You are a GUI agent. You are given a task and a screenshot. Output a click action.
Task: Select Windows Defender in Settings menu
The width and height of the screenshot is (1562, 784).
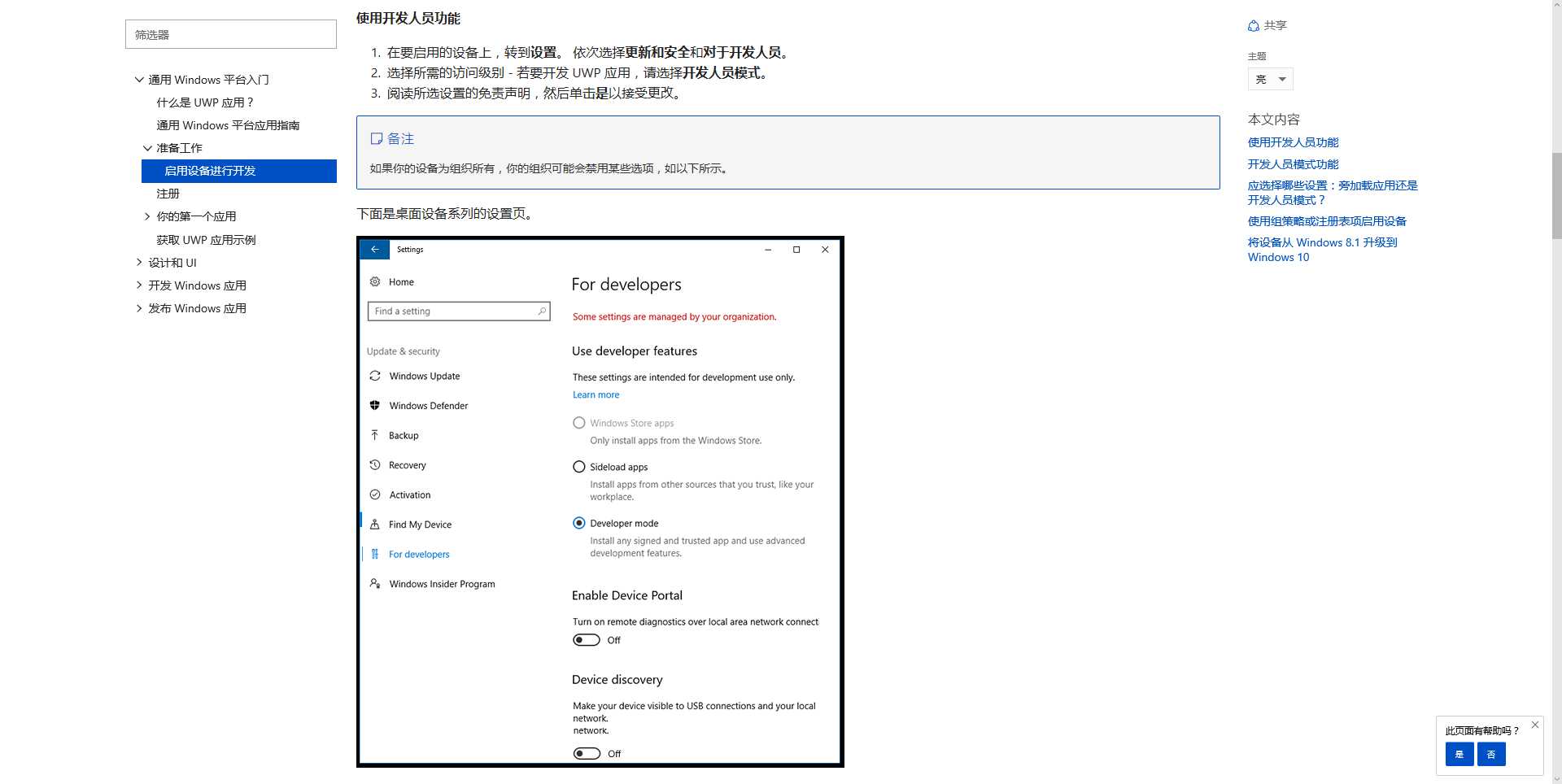(429, 406)
